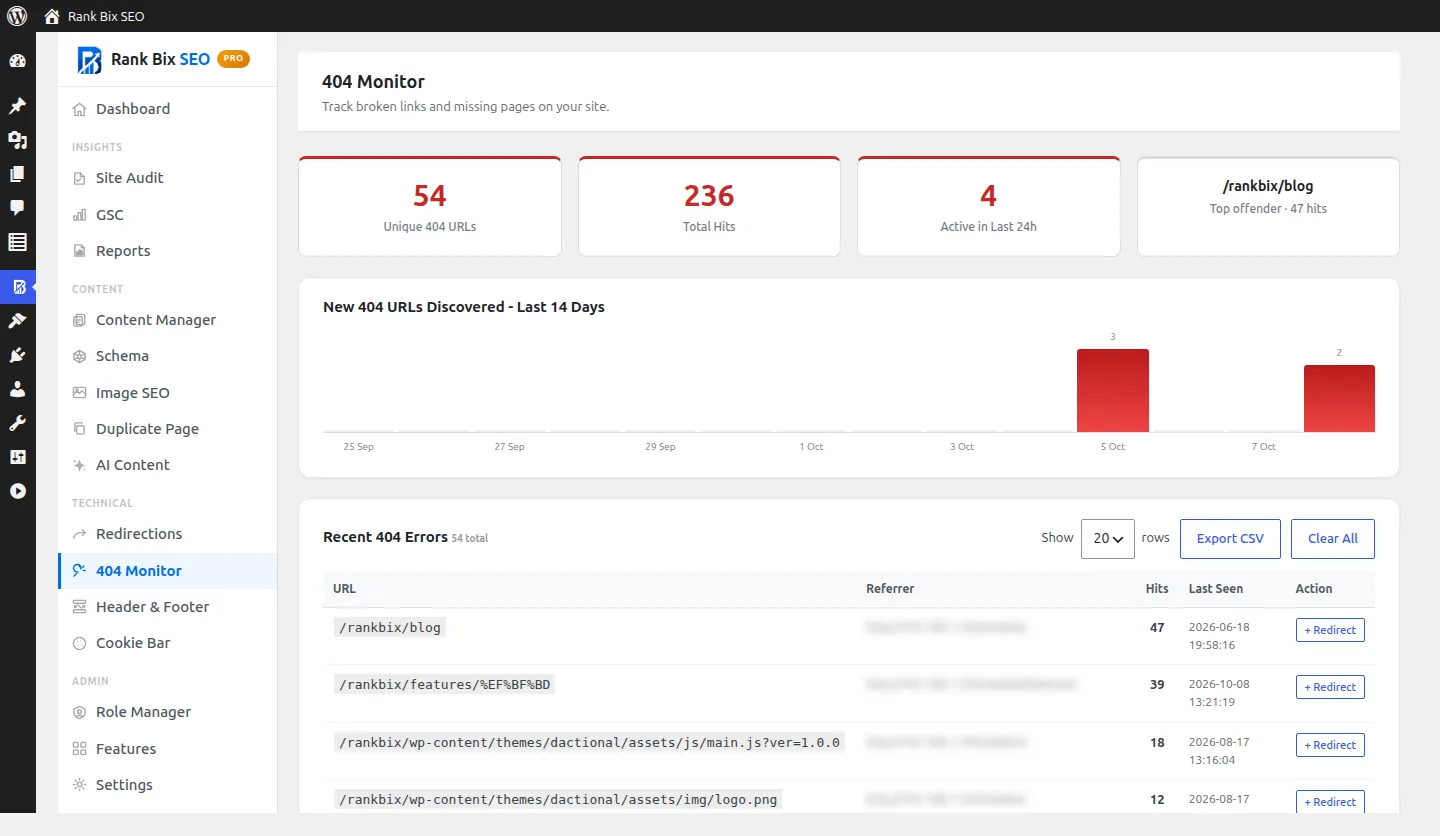Open the Image SEO menu item

click(167, 393)
